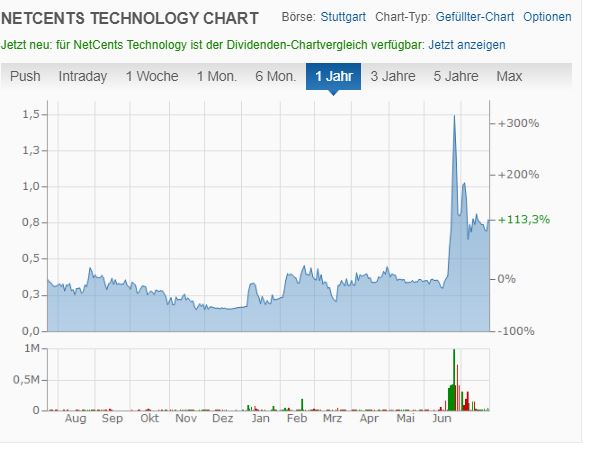The image size is (593, 450).
Task: Click the Aug month label
Action: pyautogui.click(x=76, y=419)
